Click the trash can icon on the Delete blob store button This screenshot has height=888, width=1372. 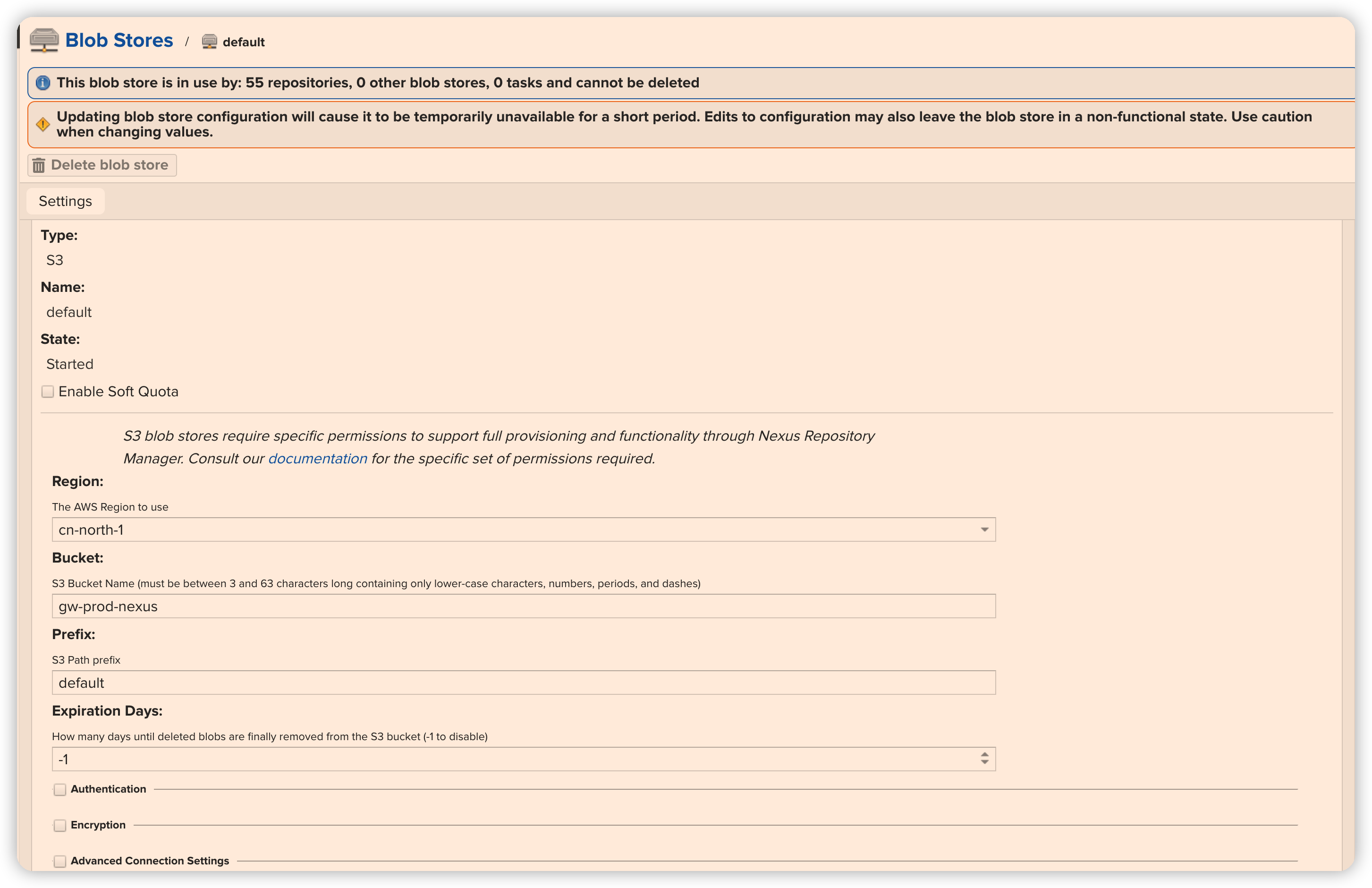click(x=39, y=165)
